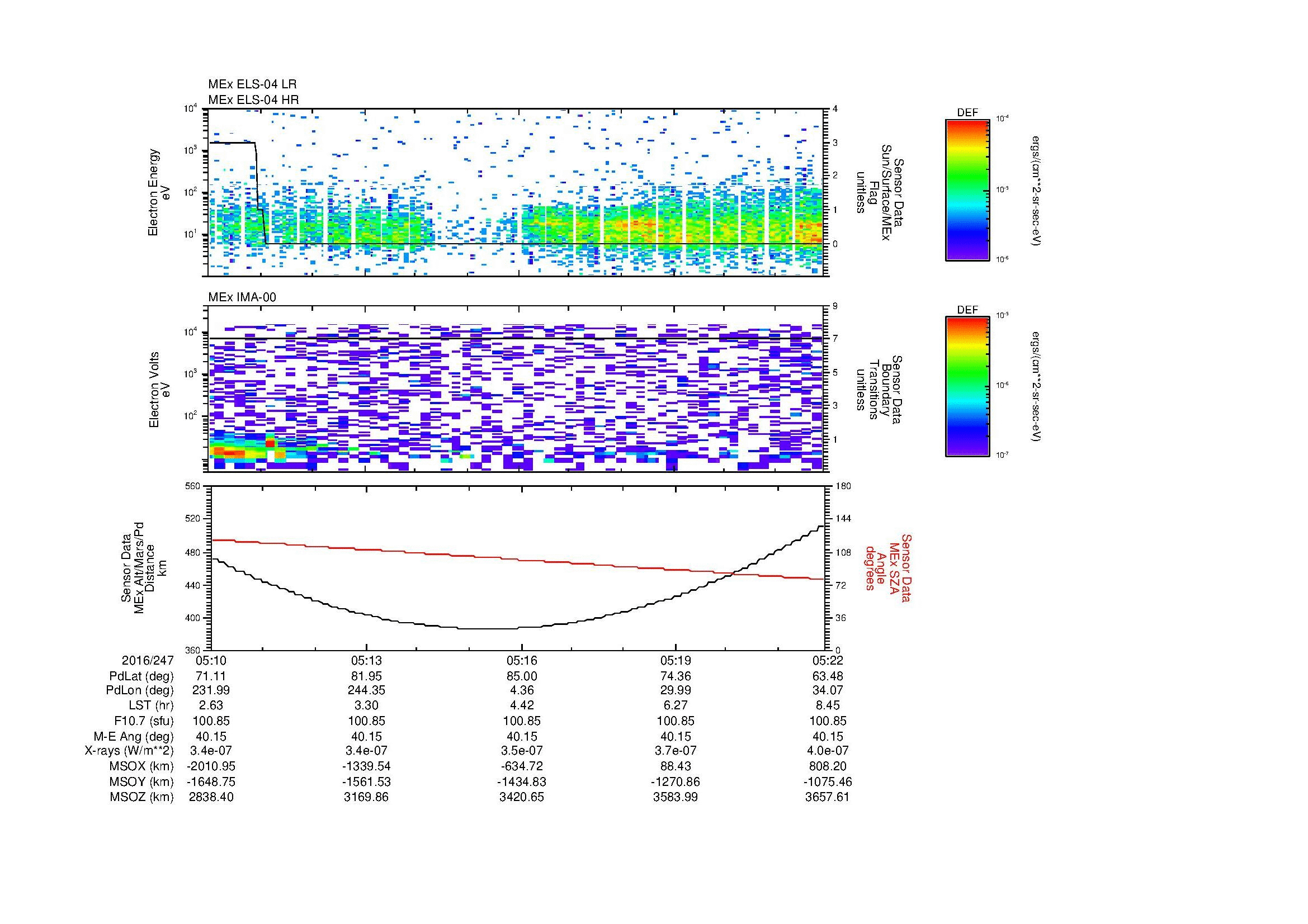Click the 560 tick on altitude axis
This screenshot has width=1308, height=924.
coord(193,486)
